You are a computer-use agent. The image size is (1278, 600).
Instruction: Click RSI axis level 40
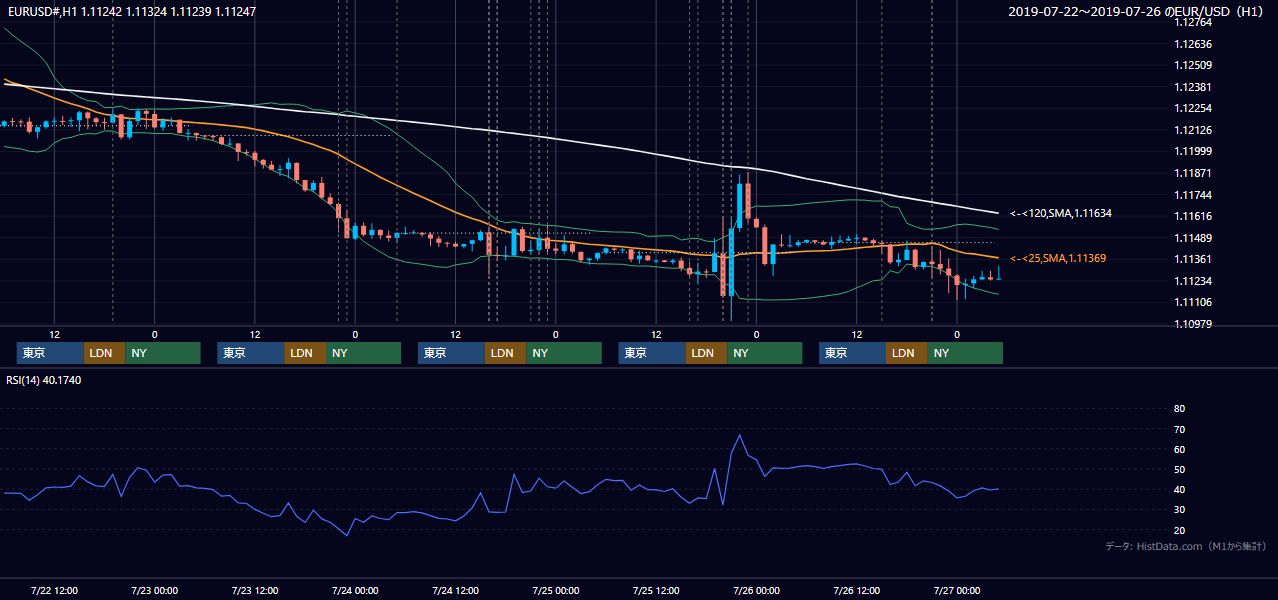coord(1179,490)
